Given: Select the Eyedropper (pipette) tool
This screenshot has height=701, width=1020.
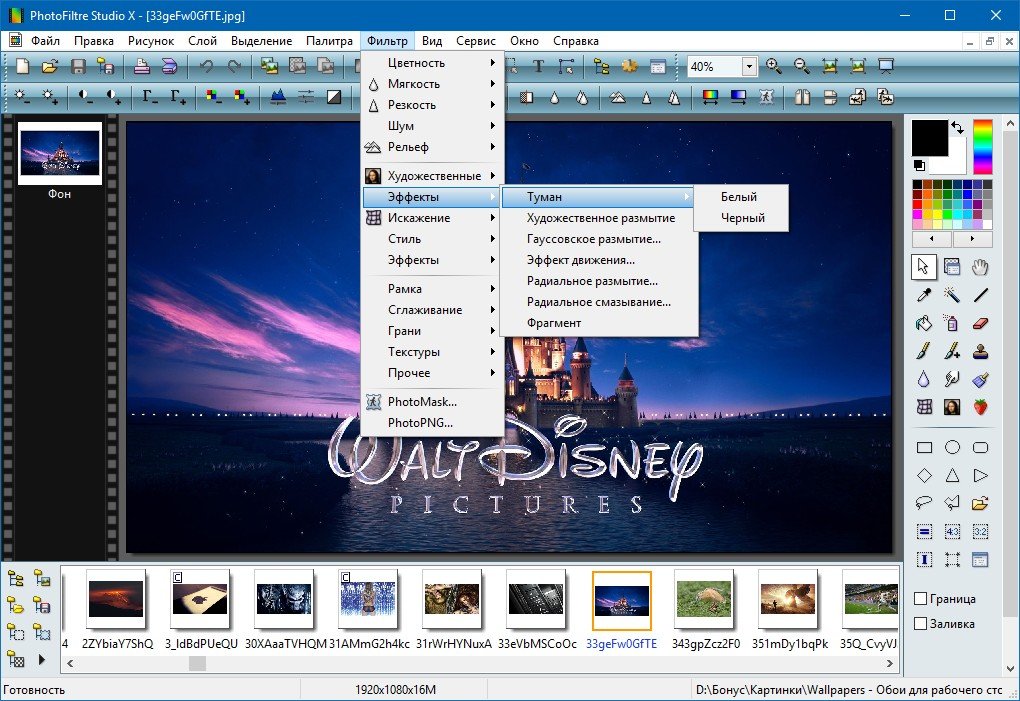Looking at the screenshot, I should coord(924,295).
